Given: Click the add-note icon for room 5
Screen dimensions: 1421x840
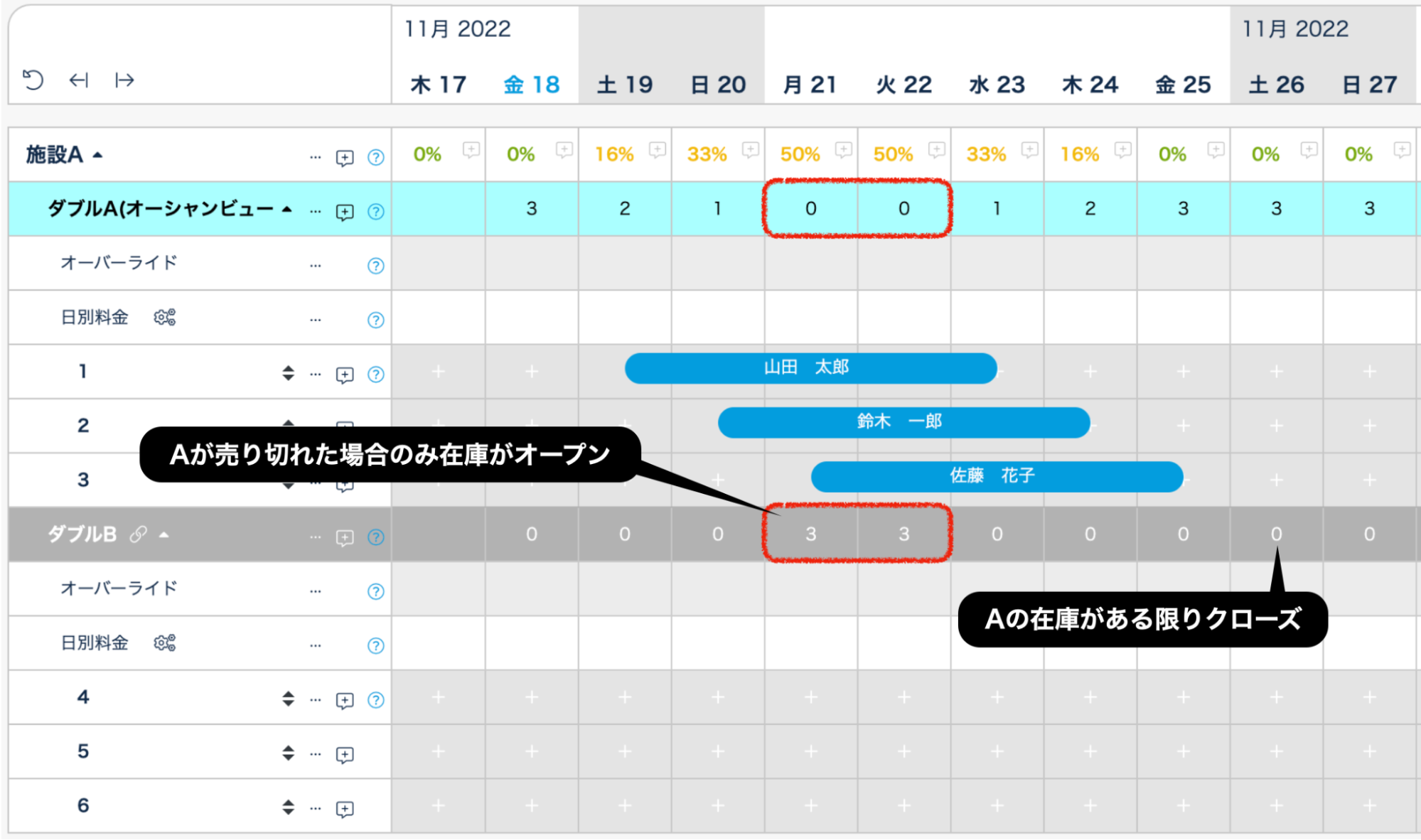Looking at the screenshot, I should pos(345,754).
